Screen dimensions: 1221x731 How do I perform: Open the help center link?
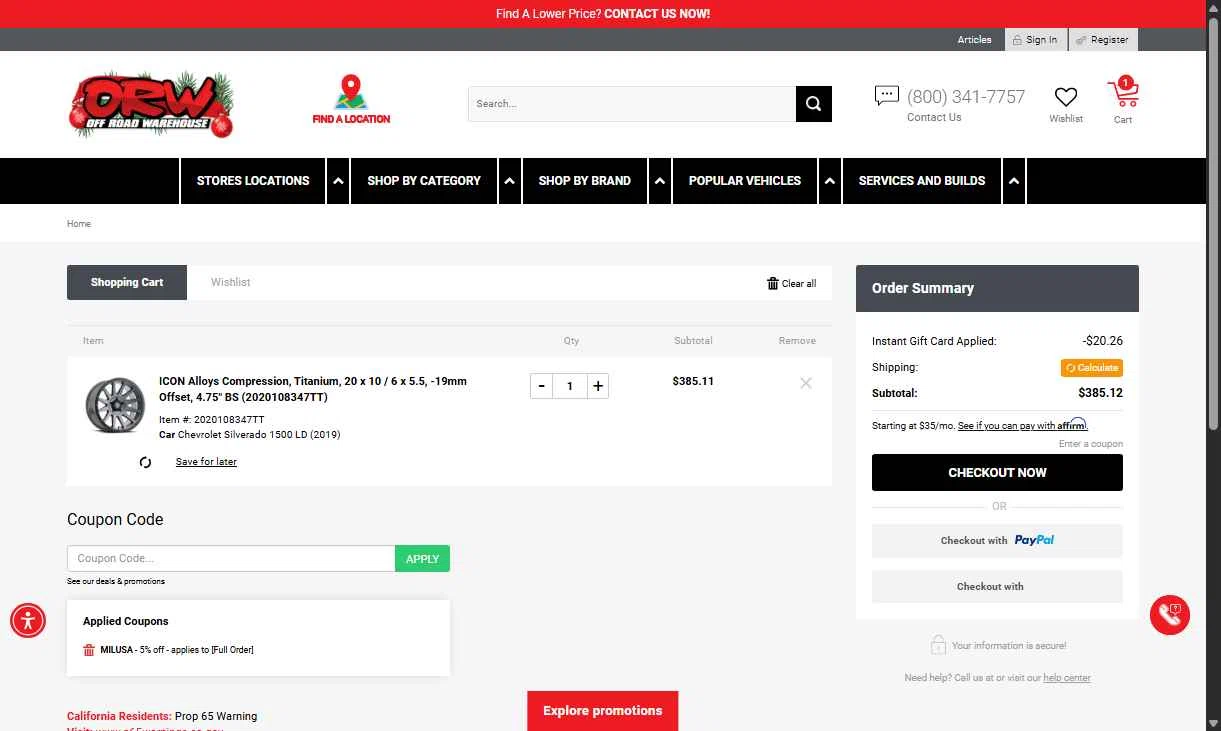(1067, 678)
